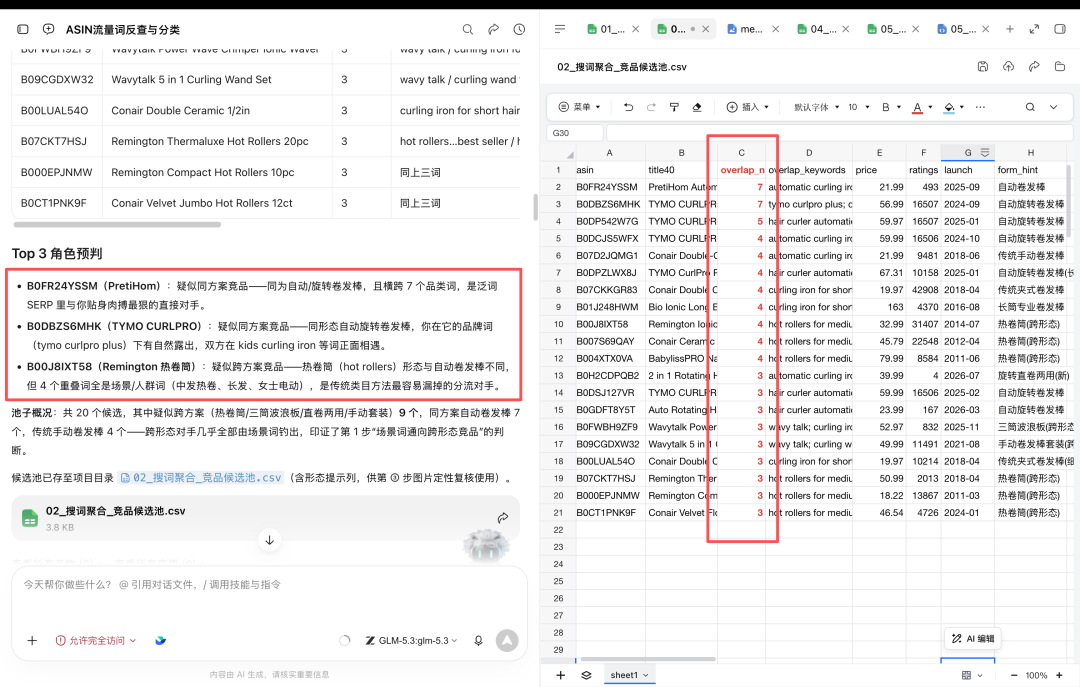Switch to the 01_ file tab

(x=606, y=29)
